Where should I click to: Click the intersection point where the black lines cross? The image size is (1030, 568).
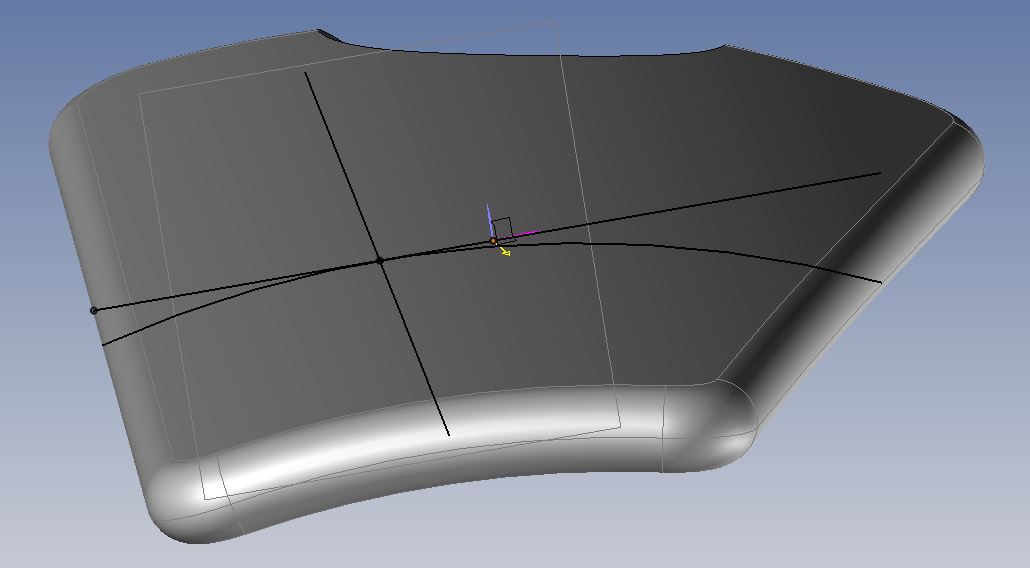click(379, 261)
